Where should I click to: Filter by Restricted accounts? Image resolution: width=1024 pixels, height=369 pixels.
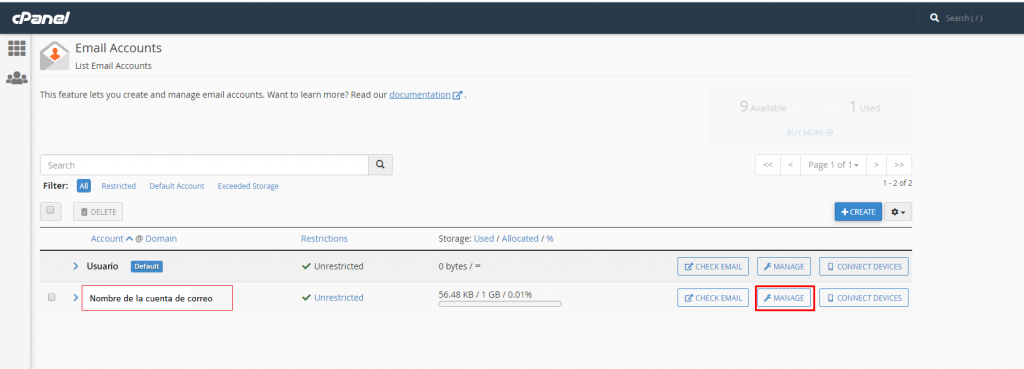click(x=119, y=186)
